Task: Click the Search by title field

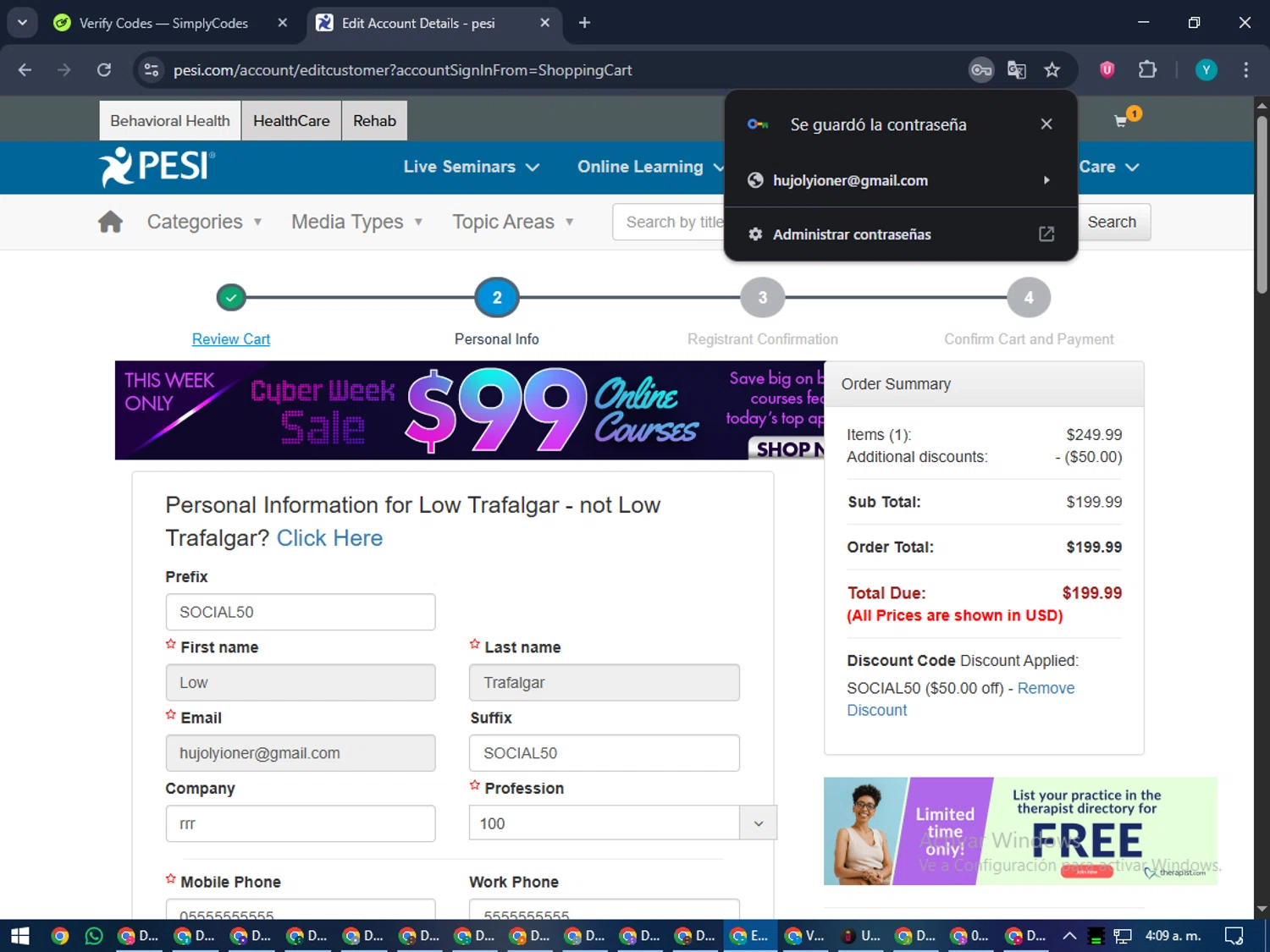Action: 669,222
